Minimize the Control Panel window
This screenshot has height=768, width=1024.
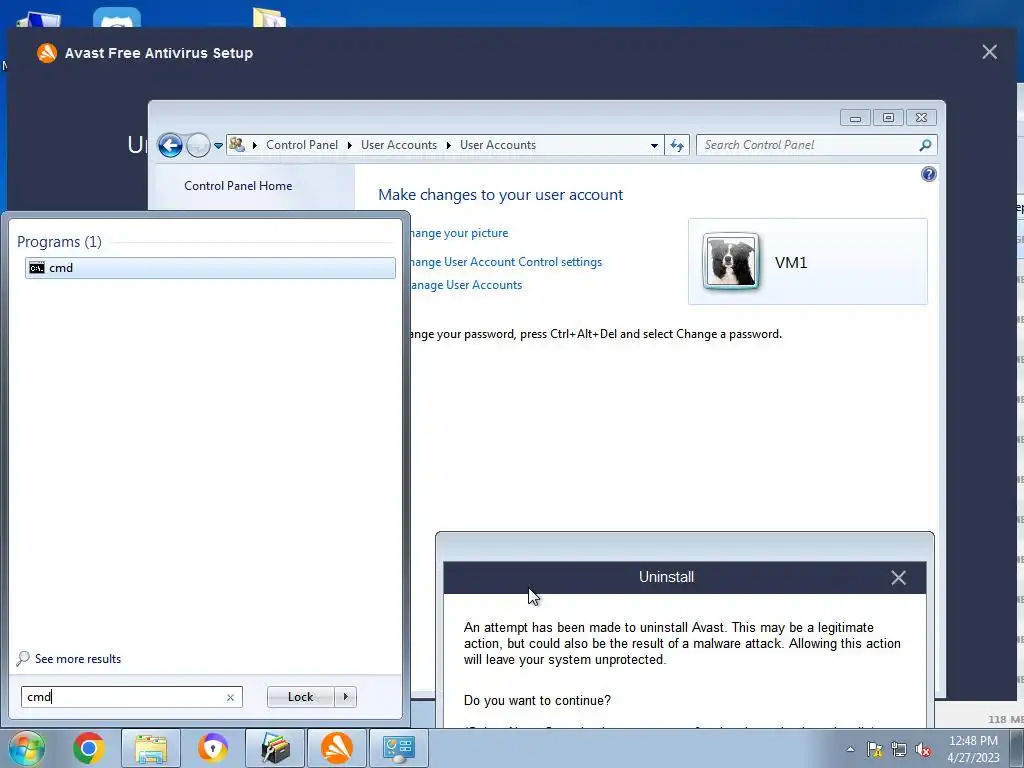click(x=855, y=118)
